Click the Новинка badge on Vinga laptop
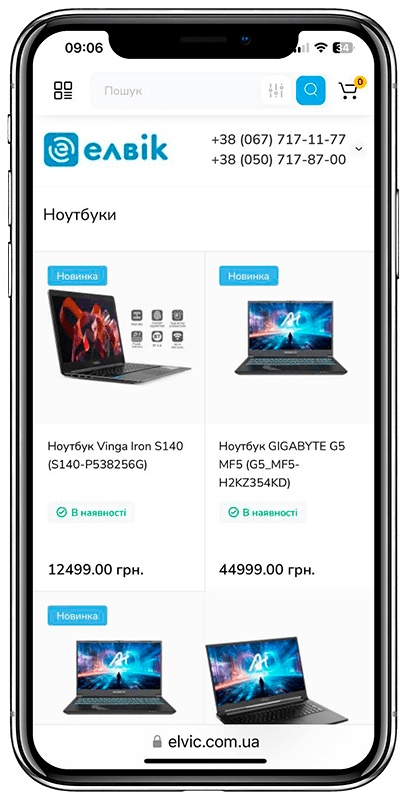 coord(78,276)
